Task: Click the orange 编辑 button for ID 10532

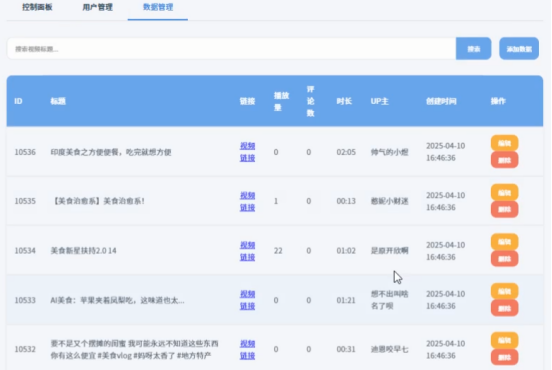Action: pyautogui.click(x=504, y=340)
